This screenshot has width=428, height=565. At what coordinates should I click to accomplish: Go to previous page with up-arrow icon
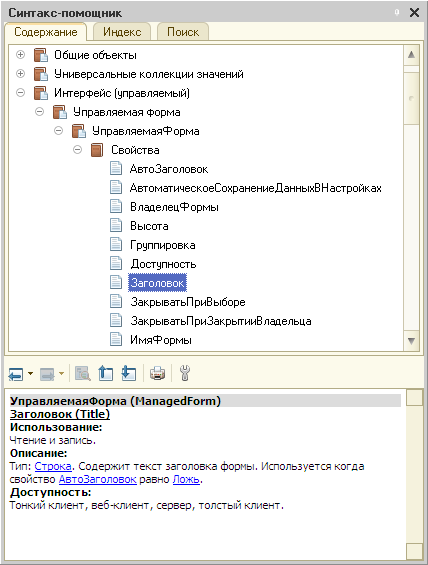click(x=106, y=373)
